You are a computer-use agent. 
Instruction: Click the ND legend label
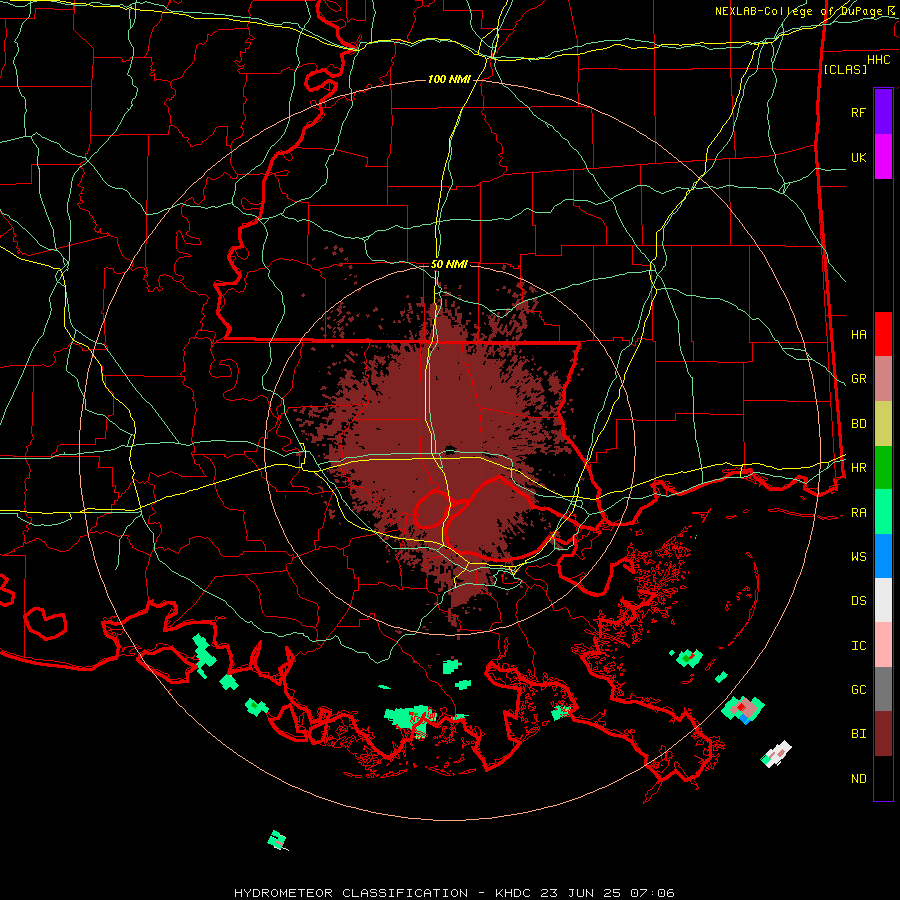click(x=859, y=778)
